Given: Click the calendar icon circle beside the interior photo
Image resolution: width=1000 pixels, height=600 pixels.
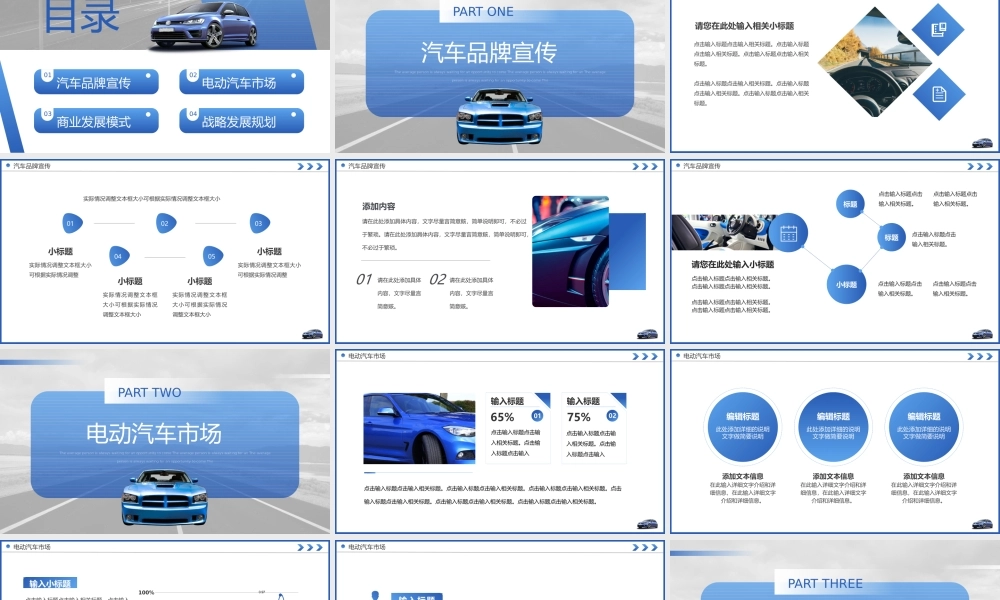Looking at the screenshot, I should pos(788,233).
